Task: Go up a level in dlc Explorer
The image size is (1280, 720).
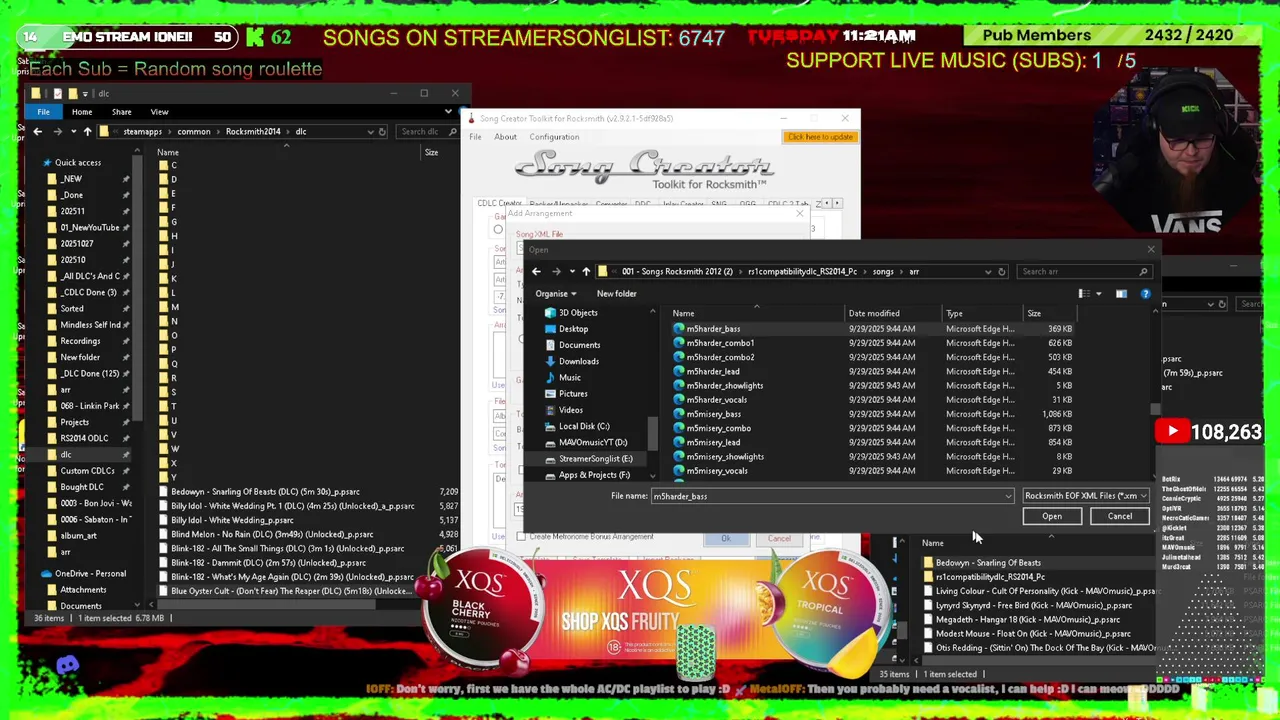Action: tap(87, 131)
